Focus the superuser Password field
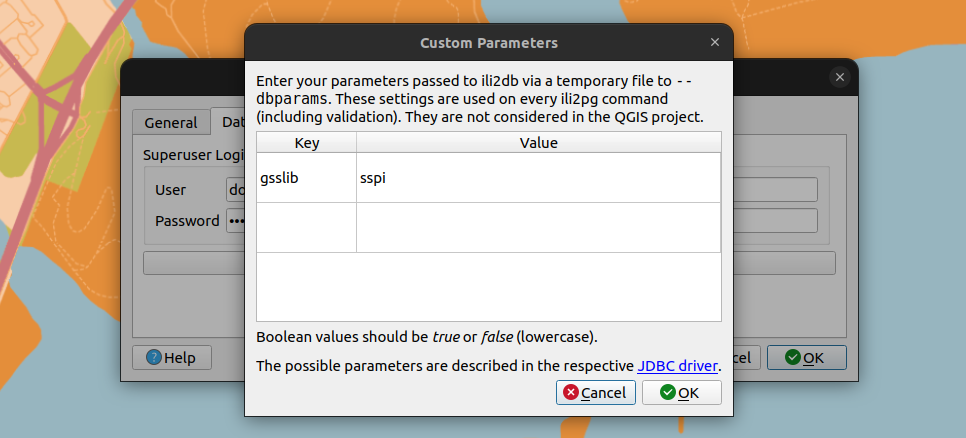The height and width of the screenshot is (438, 966). pos(236,221)
